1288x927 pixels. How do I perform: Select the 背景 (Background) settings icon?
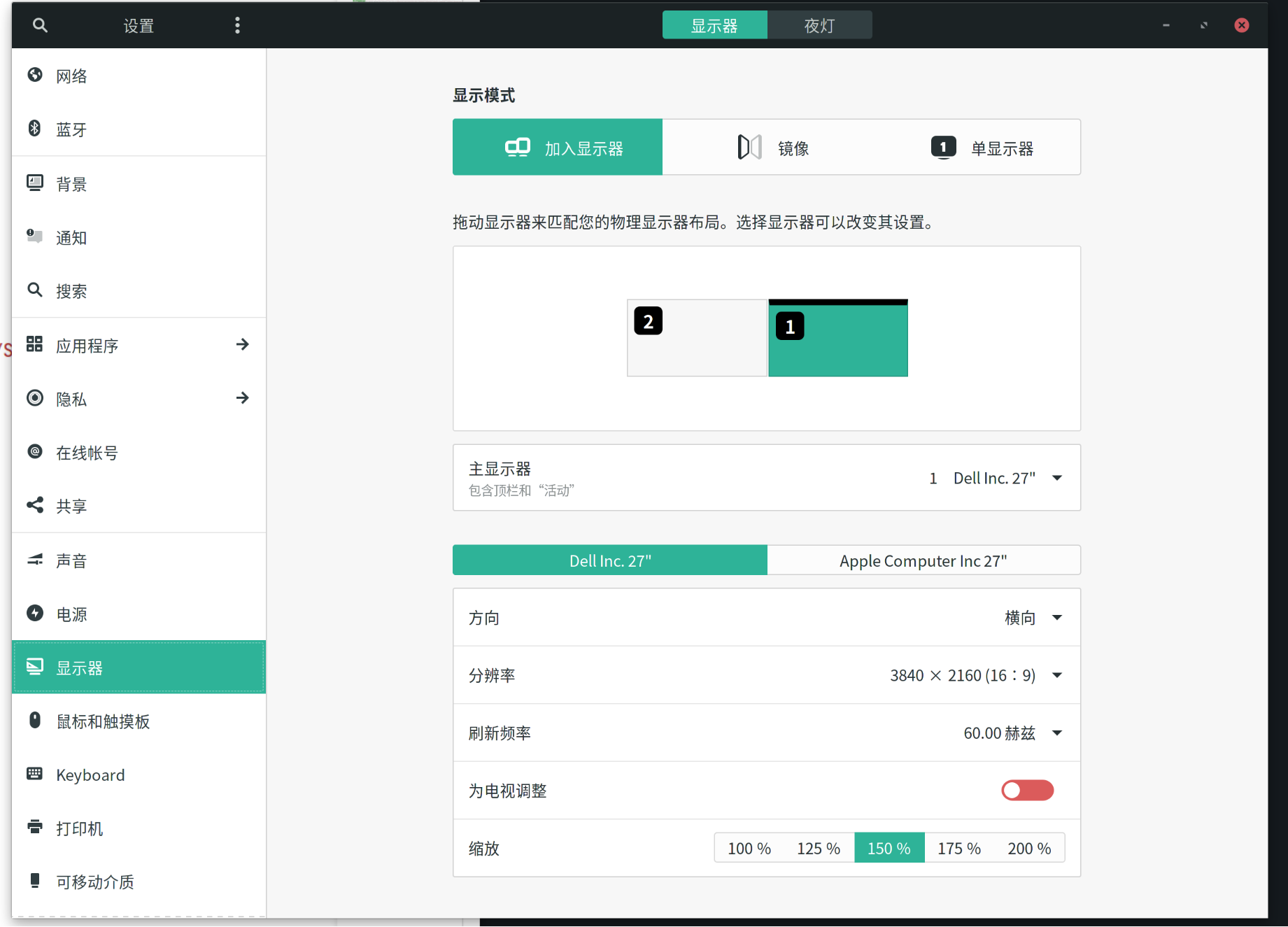[x=36, y=183]
